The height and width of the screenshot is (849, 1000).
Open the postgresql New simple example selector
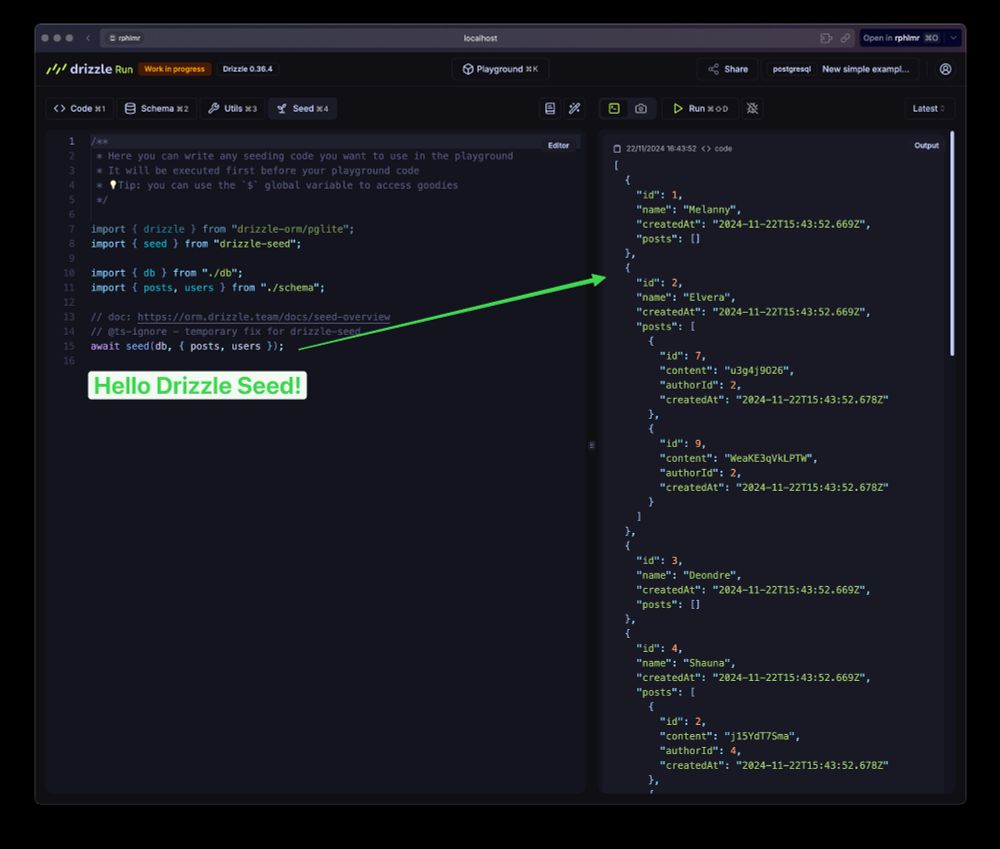(841, 69)
